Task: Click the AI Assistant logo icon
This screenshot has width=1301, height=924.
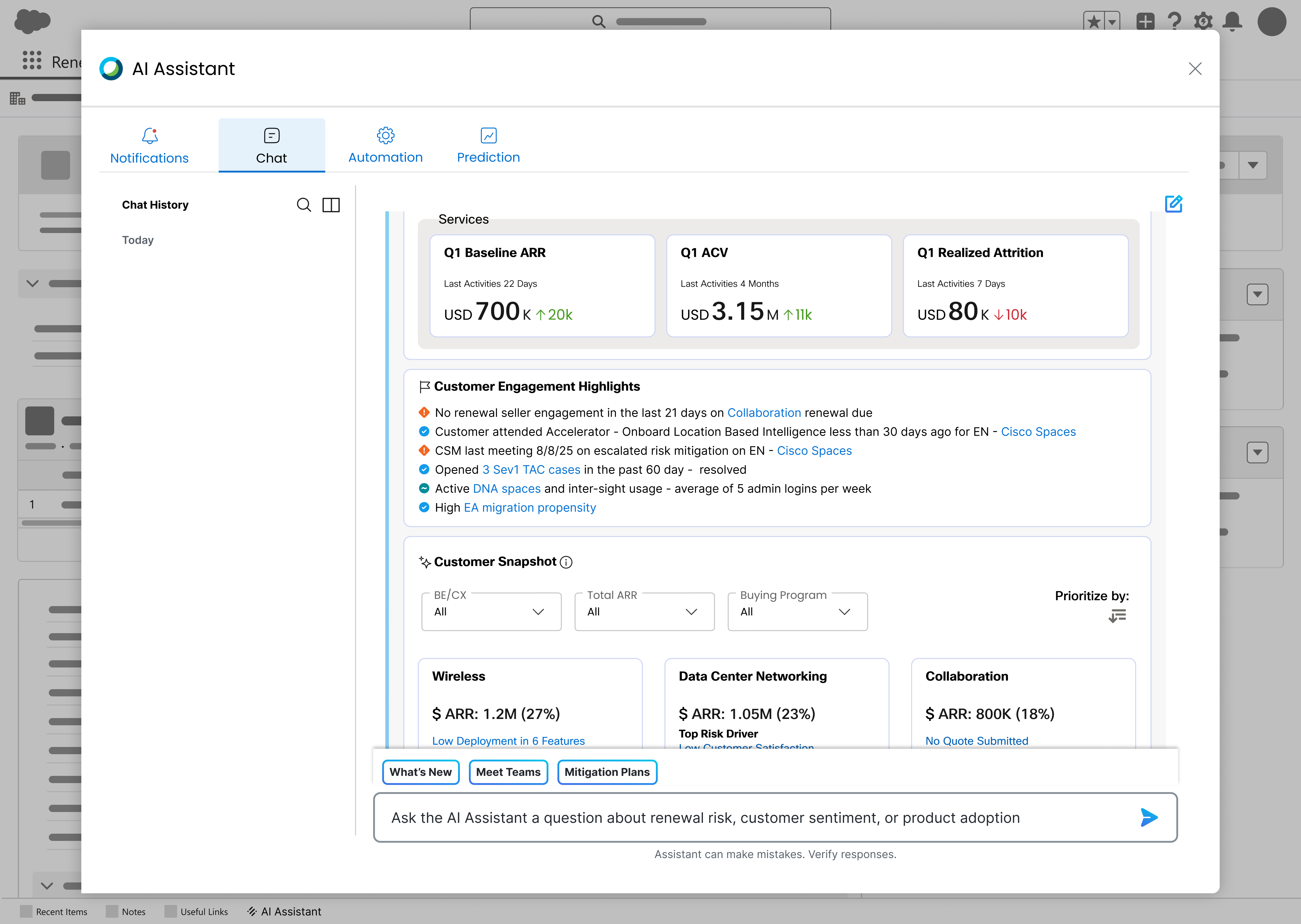Action: pos(111,69)
